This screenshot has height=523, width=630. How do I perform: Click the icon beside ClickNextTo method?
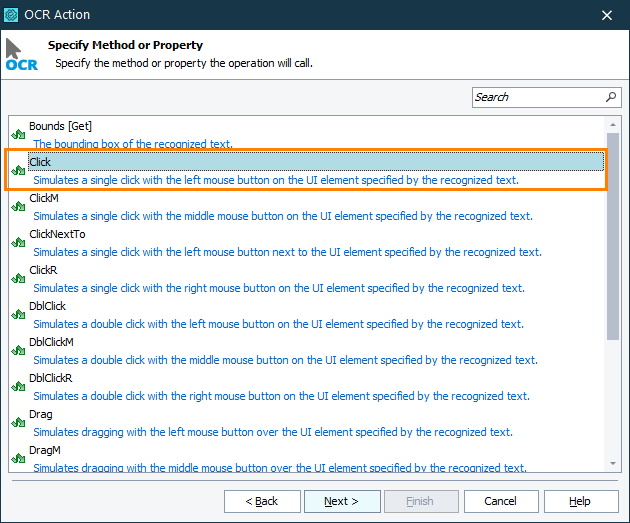18,242
